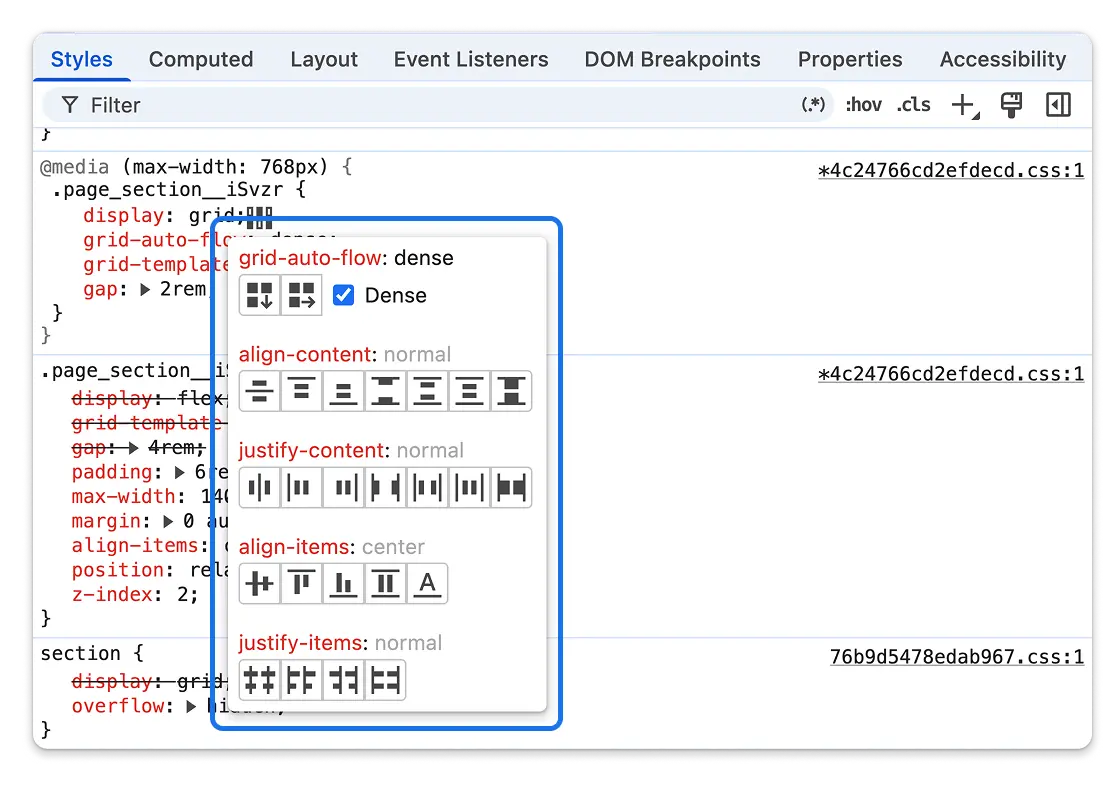Open the toggle computed styles sidebar icon
1120x786 pixels.
[1059, 104]
